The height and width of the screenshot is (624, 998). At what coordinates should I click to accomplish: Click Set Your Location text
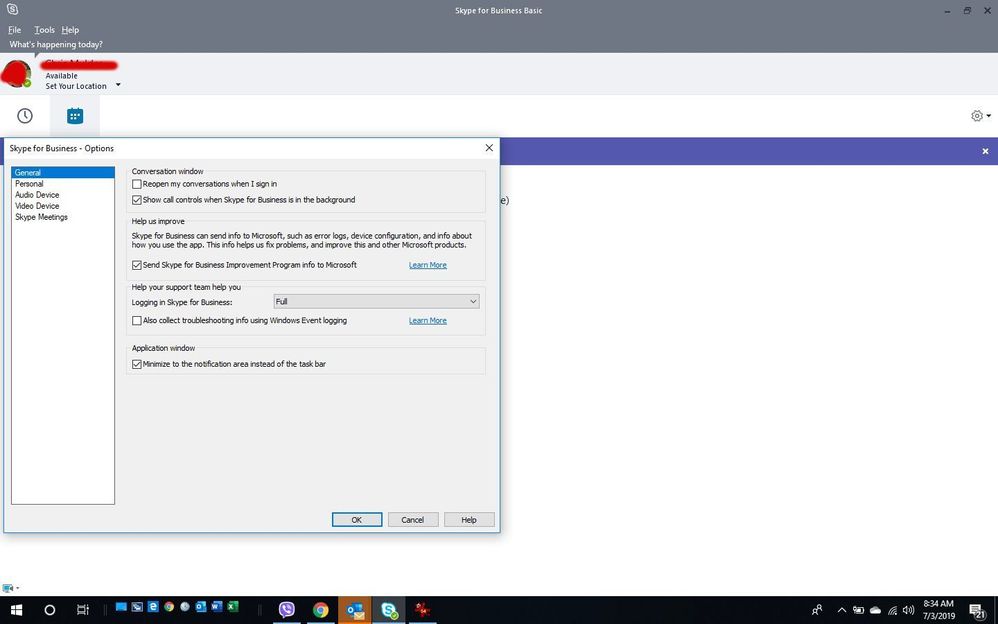pyautogui.click(x=76, y=86)
